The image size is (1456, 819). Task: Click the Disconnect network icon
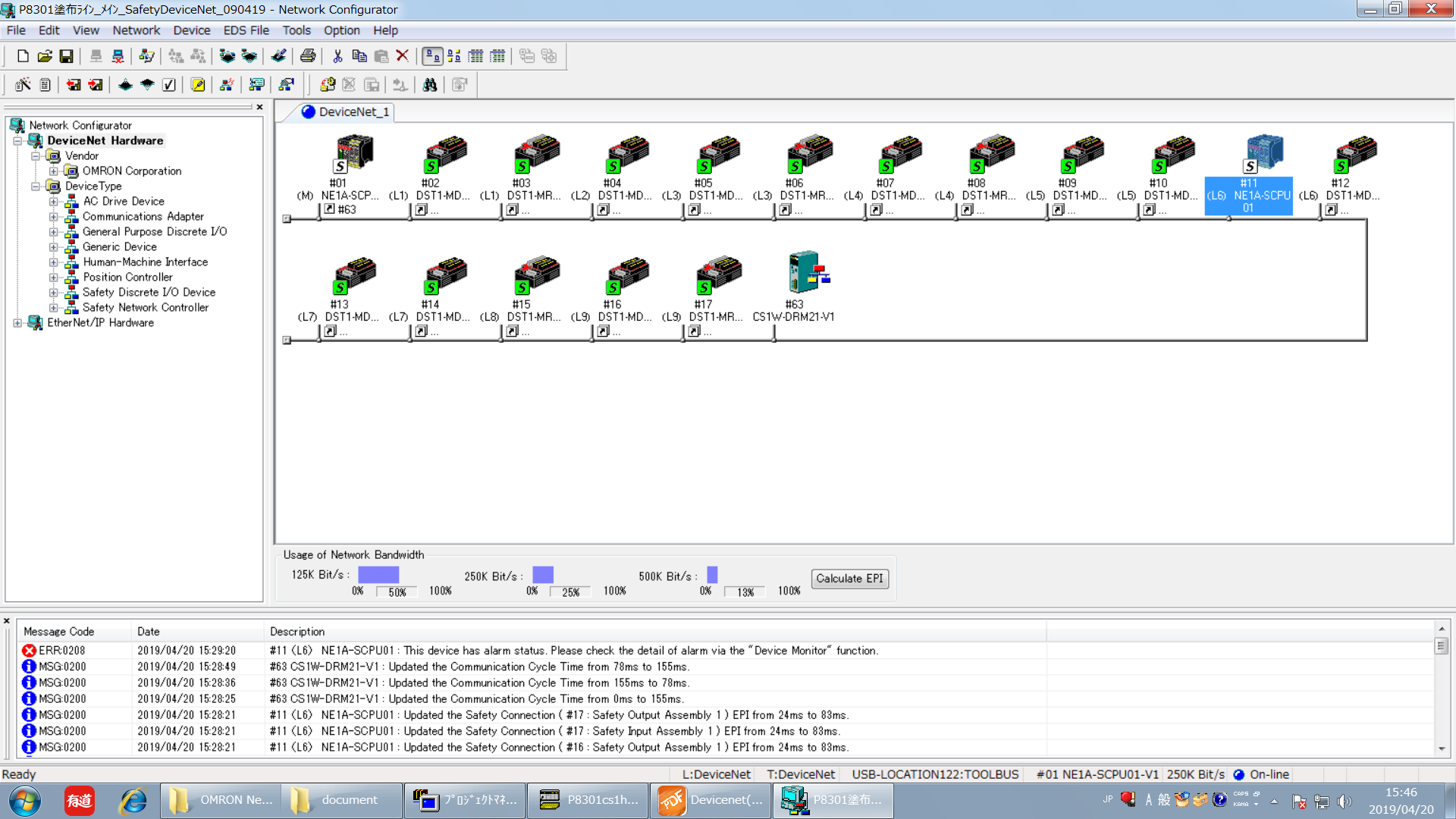[118, 56]
